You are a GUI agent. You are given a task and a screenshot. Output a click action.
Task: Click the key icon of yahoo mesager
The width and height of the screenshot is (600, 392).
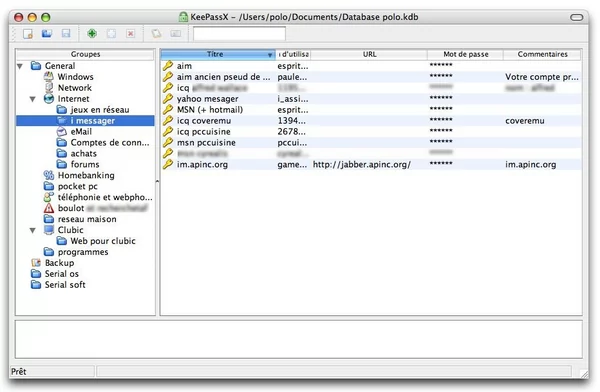tap(168, 99)
